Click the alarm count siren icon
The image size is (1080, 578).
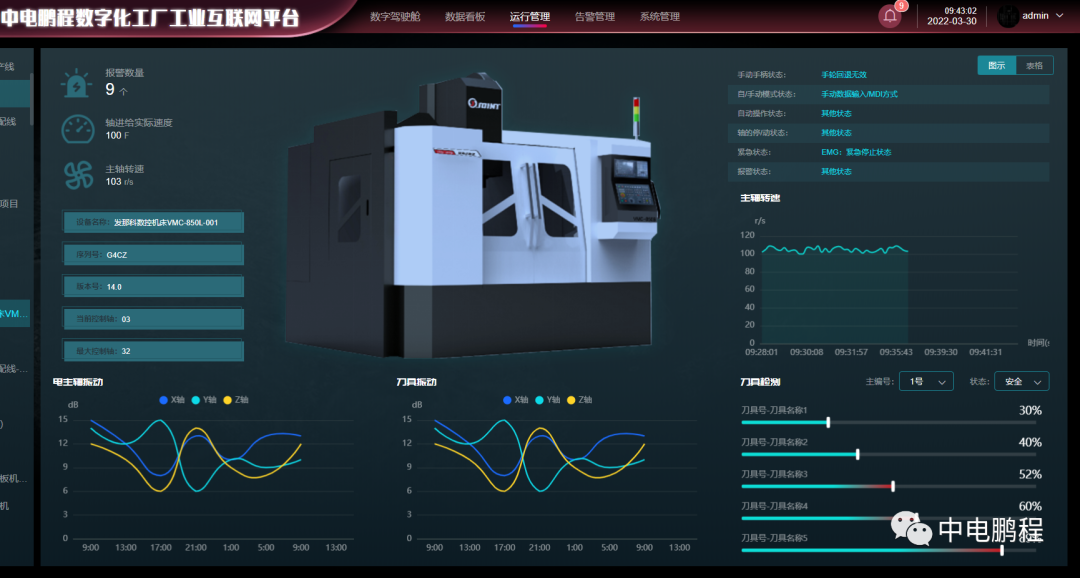(x=77, y=84)
